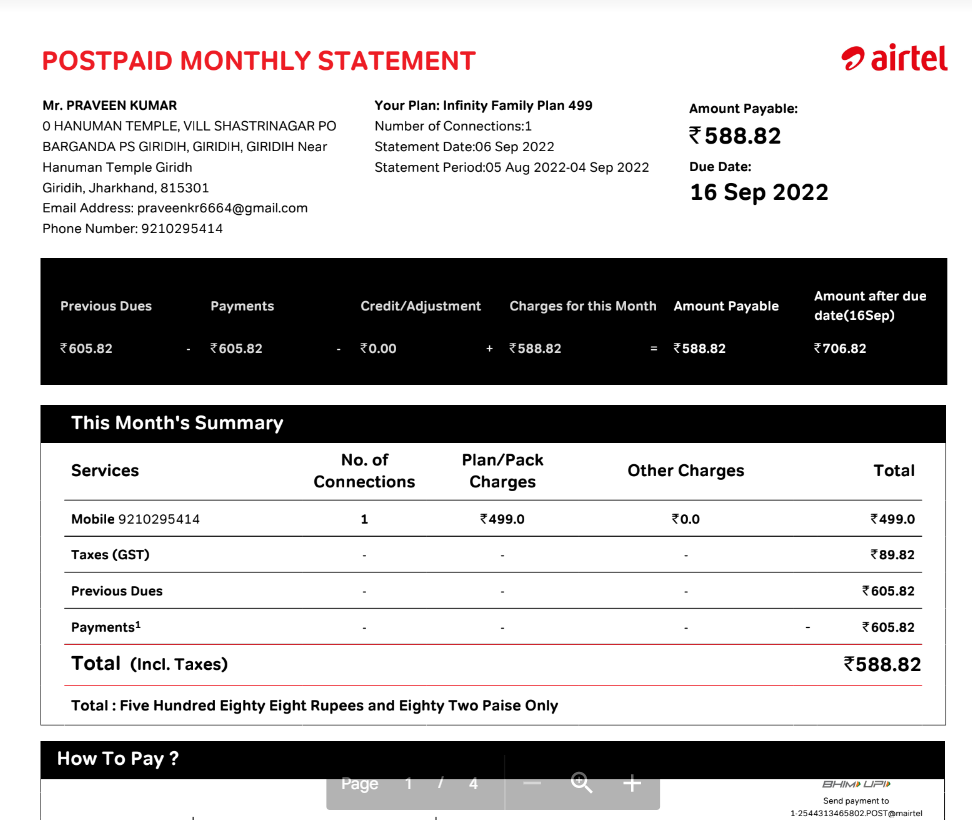Click ₹588.82 in Total (Incl. Taxes) row

click(882, 664)
